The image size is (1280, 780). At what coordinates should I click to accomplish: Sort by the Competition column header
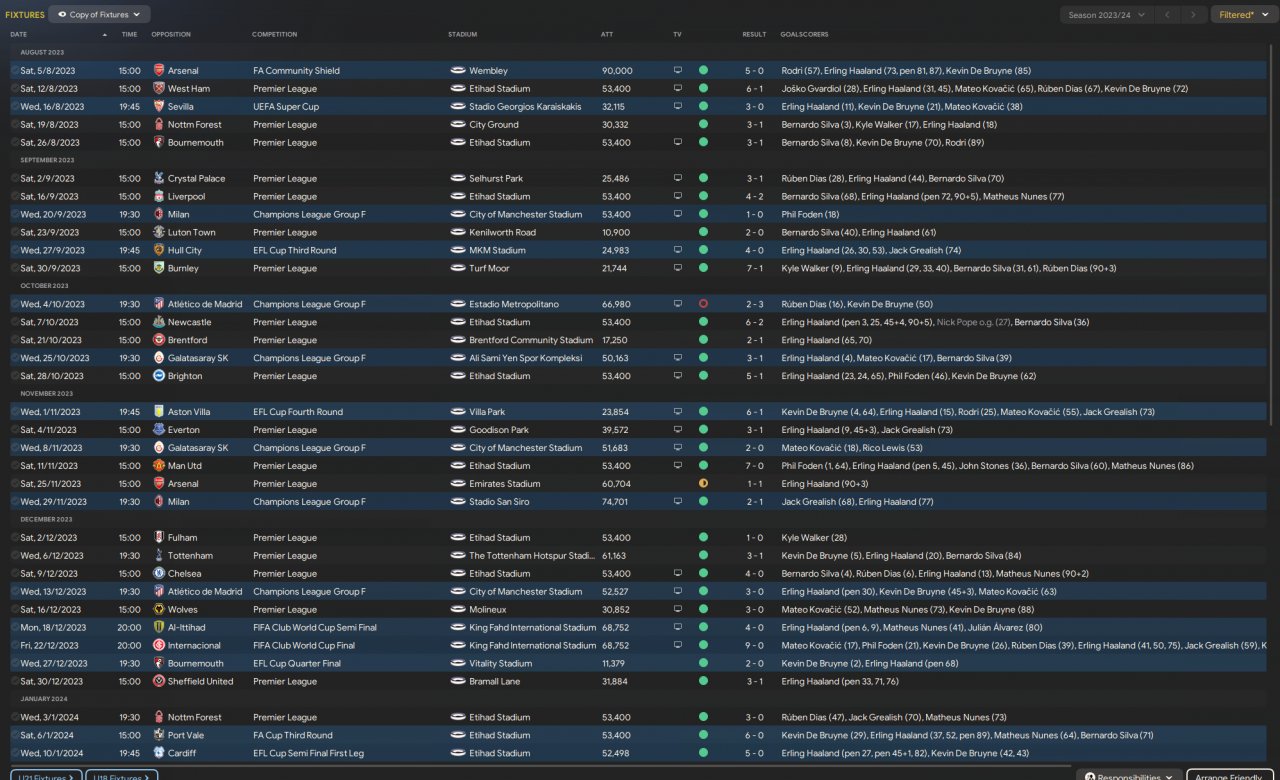click(x=275, y=35)
